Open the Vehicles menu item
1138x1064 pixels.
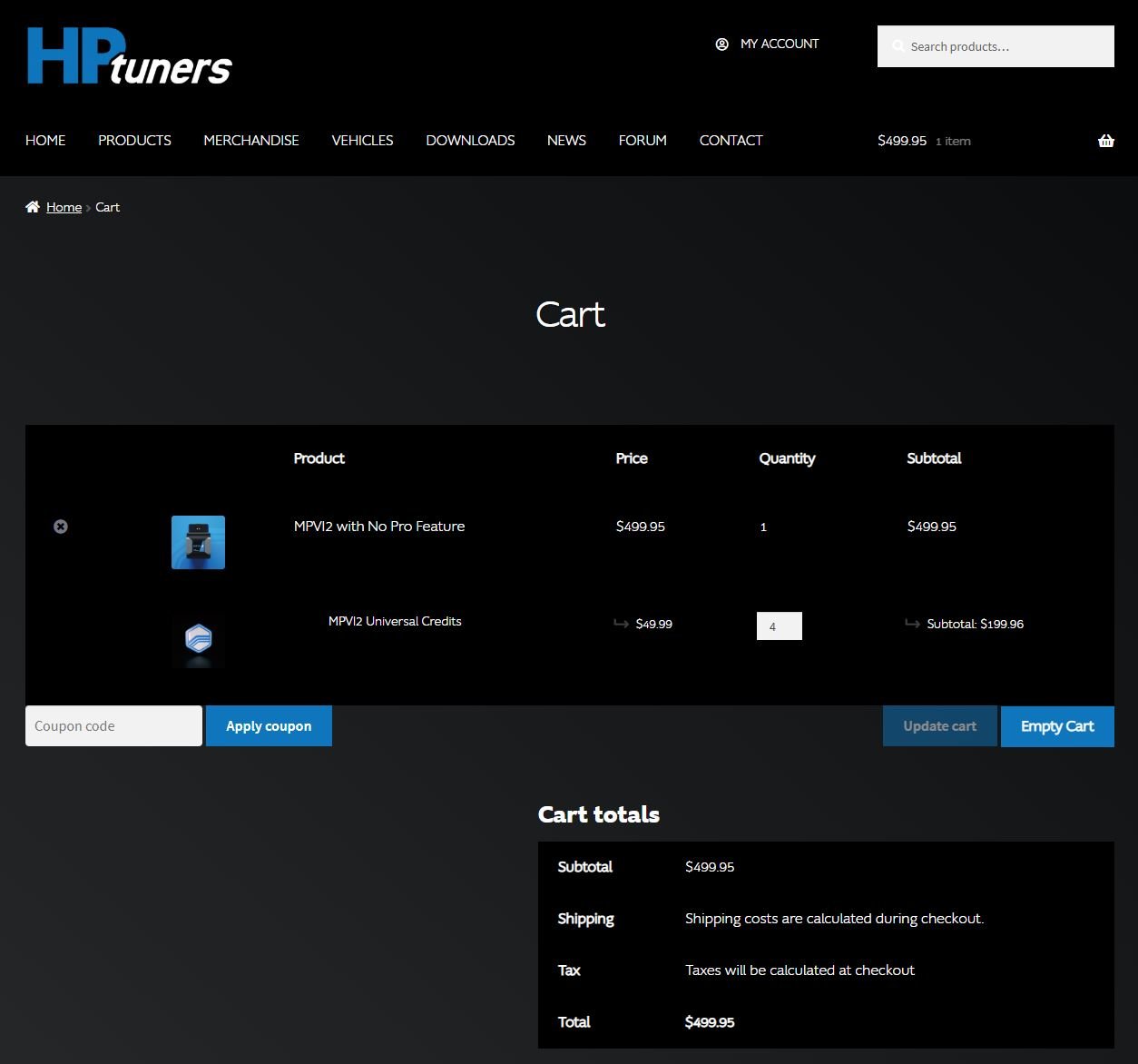click(362, 141)
